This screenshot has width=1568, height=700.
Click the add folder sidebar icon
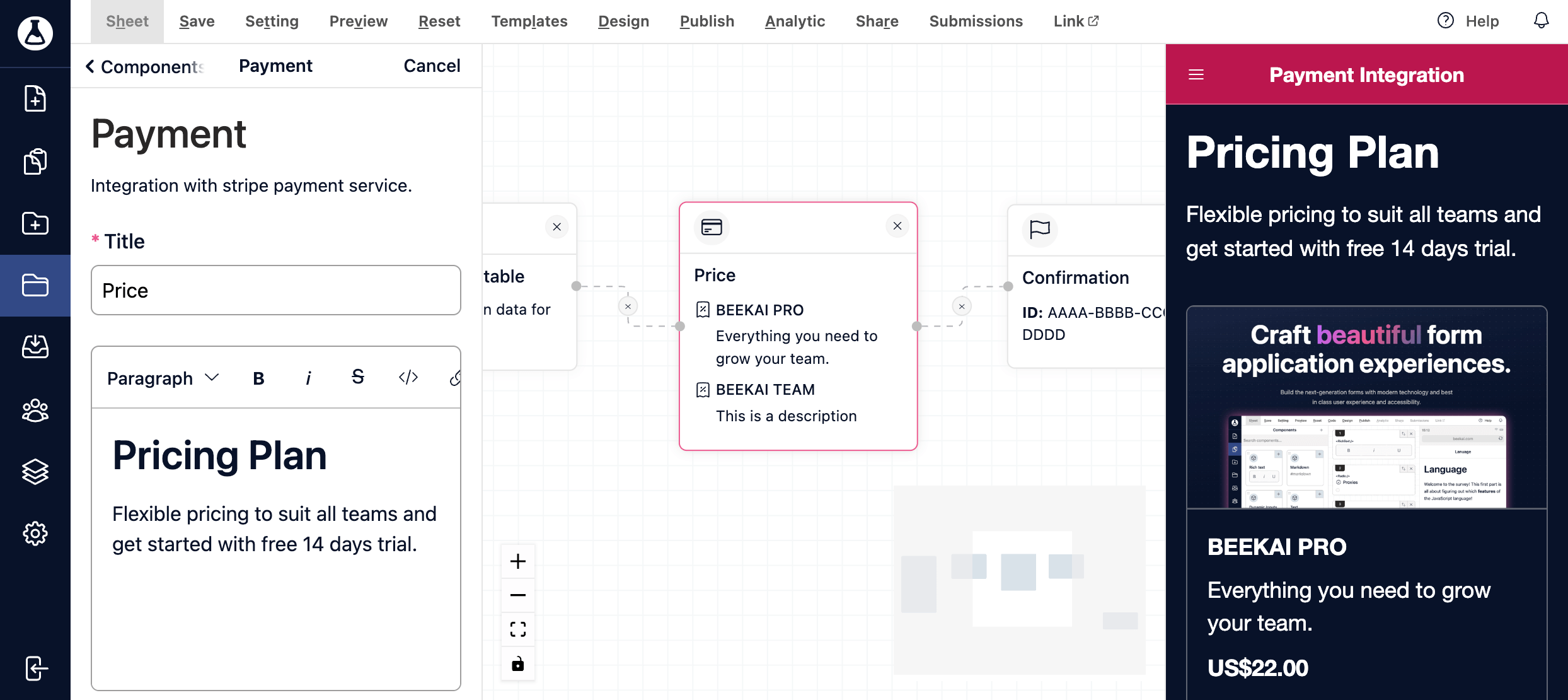(35, 223)
